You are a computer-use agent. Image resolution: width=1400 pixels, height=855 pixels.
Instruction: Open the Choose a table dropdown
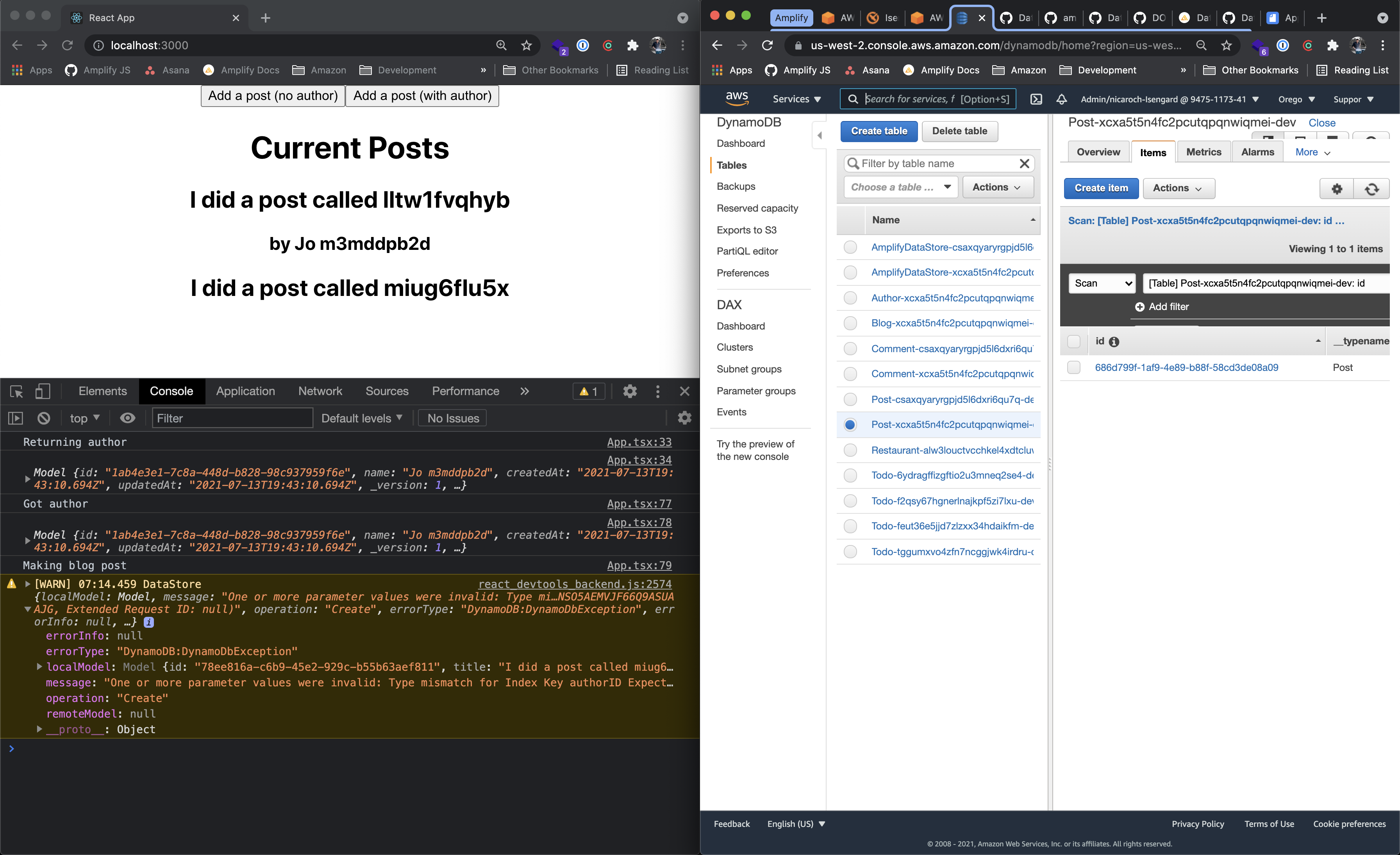900,187
